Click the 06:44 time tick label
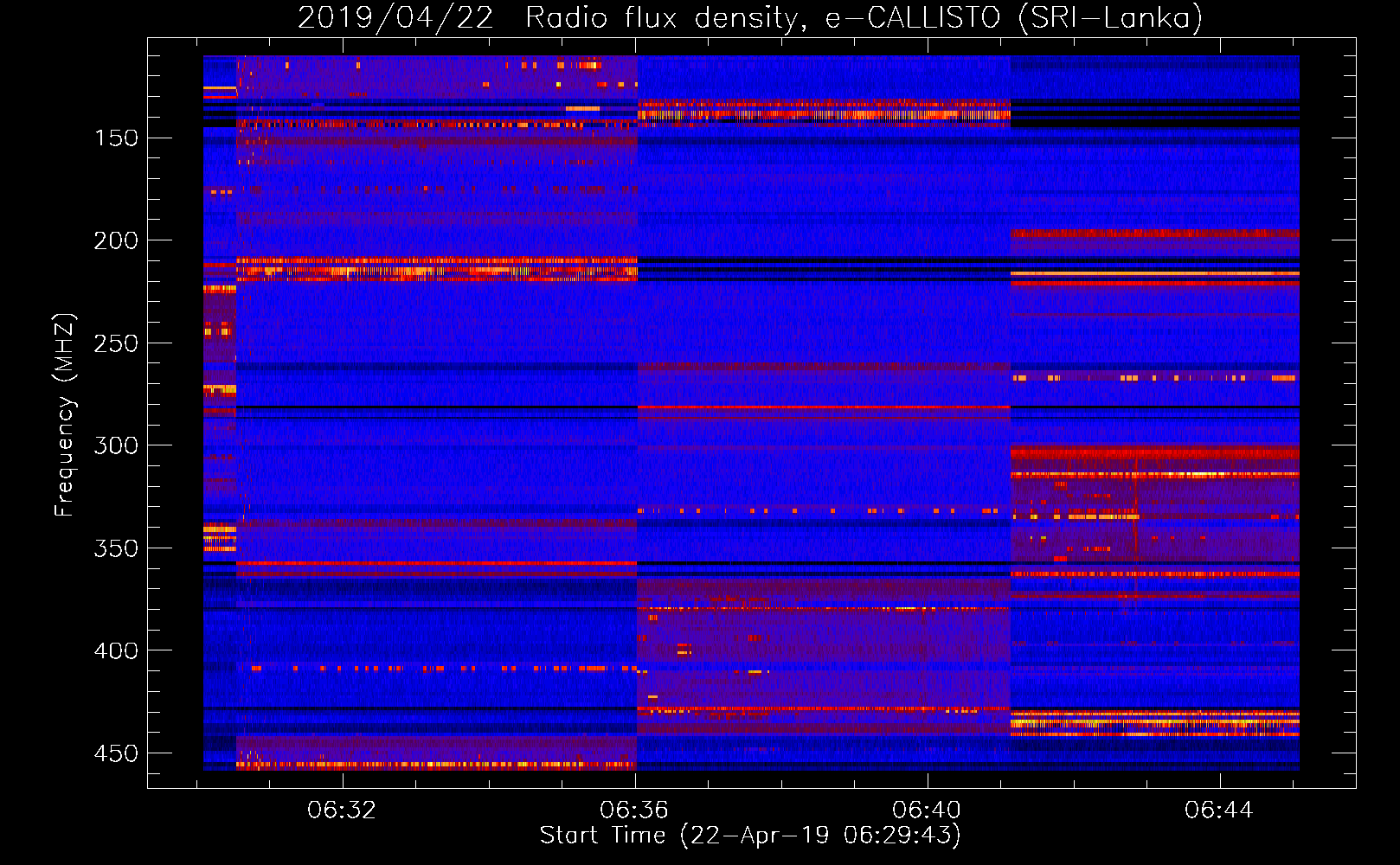The image size is (1400, 865). click(1219, 811)
